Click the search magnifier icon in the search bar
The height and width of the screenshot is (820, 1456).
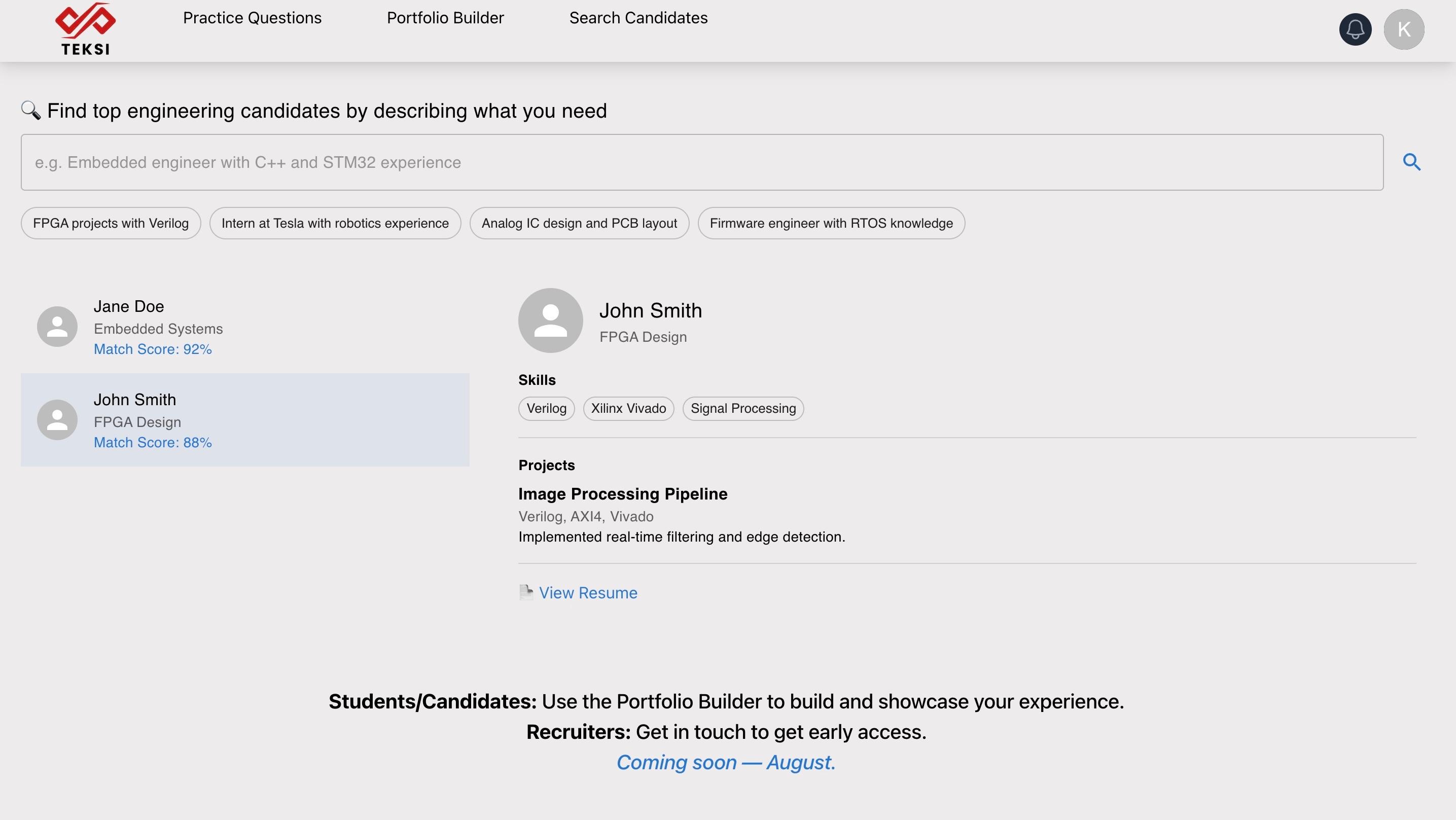(1412, 162)
